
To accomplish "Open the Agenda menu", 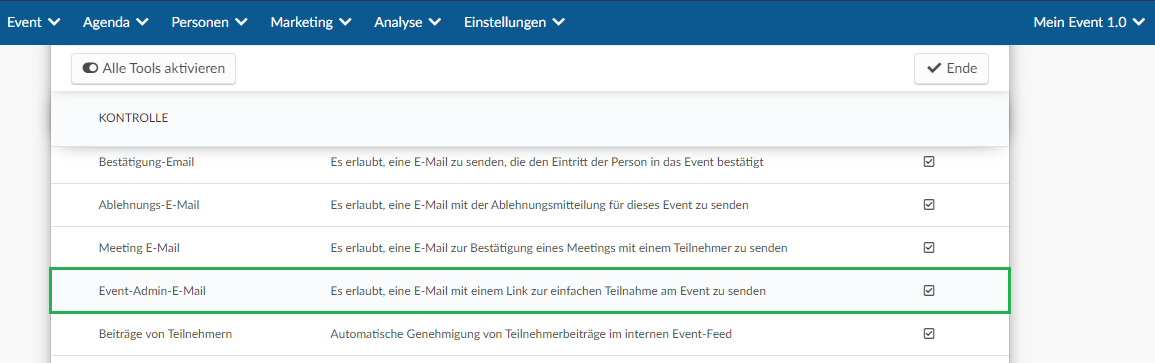I will [116, 22].
